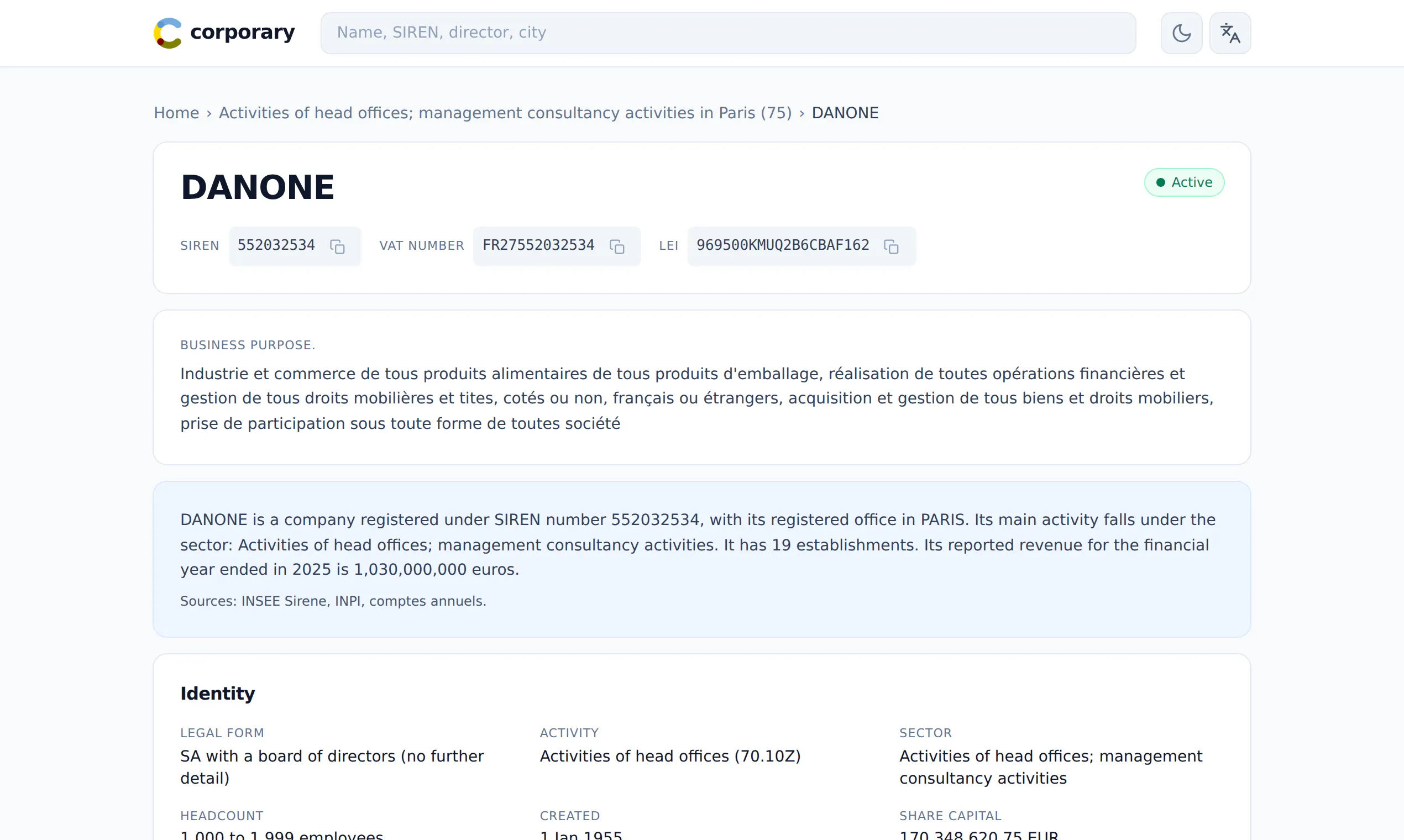Click the Sources: INSEE Sirene, INPI line
The image size is (1404, 840).
coord(333,601)
